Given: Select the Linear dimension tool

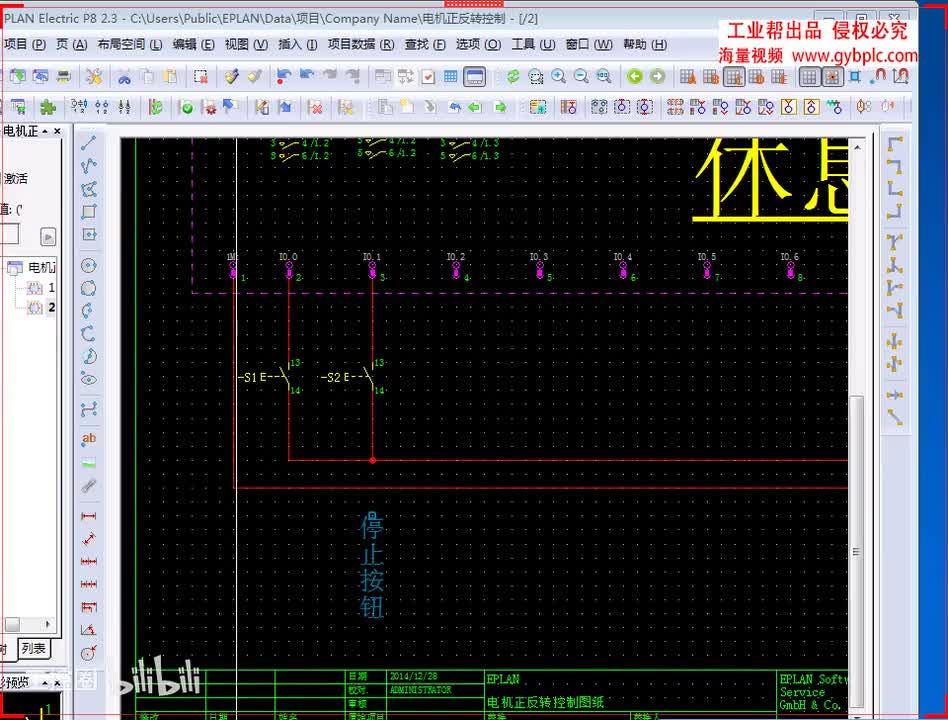Looking at the screenshot, I should tap(89, 516).
